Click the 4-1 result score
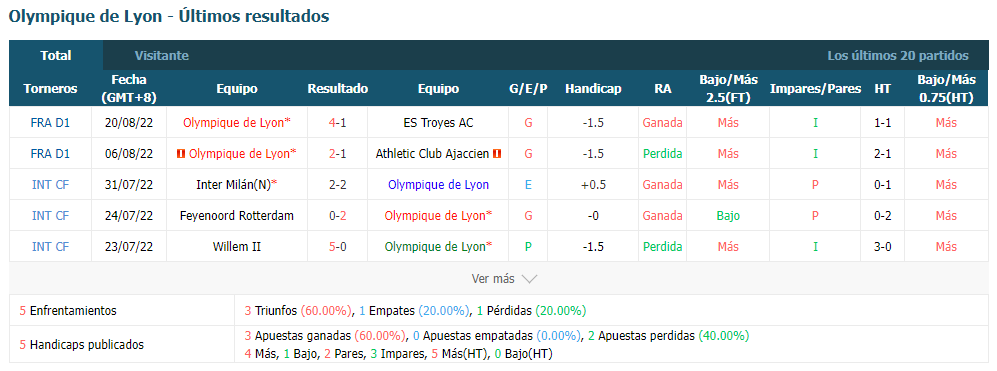Viewport: 997px width, 371px height. click(338, 122)
